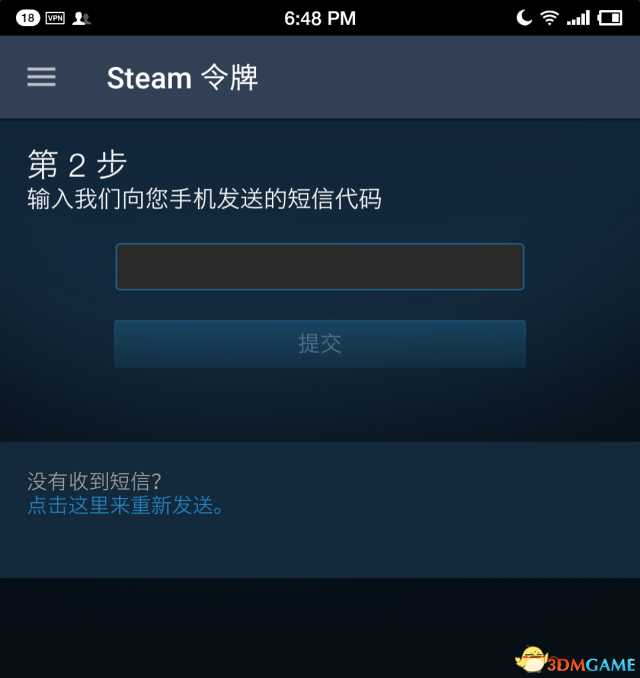The image size is (640, 678).
Task: Tap the cellular signal bars icon
Action: coord(578,18)
